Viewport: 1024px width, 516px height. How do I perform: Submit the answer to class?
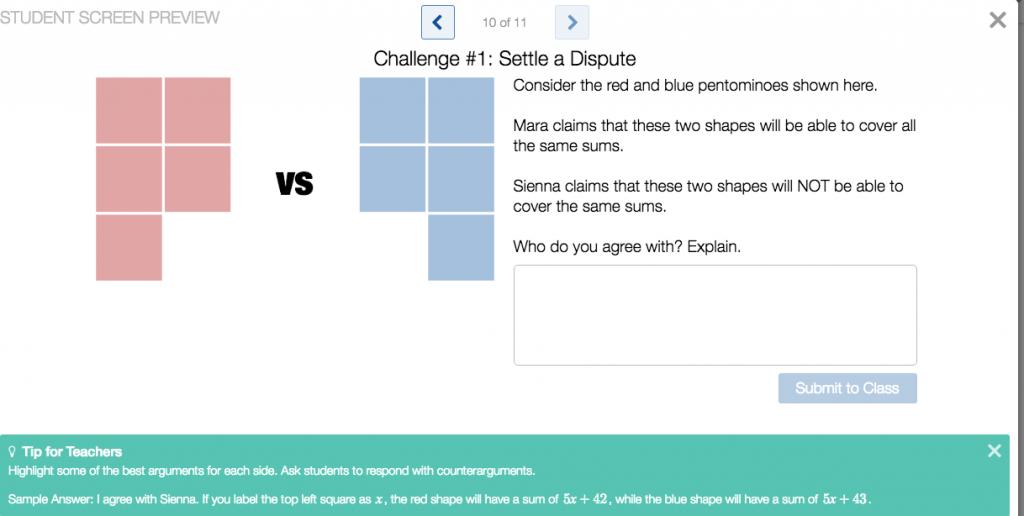pos(847,388)
